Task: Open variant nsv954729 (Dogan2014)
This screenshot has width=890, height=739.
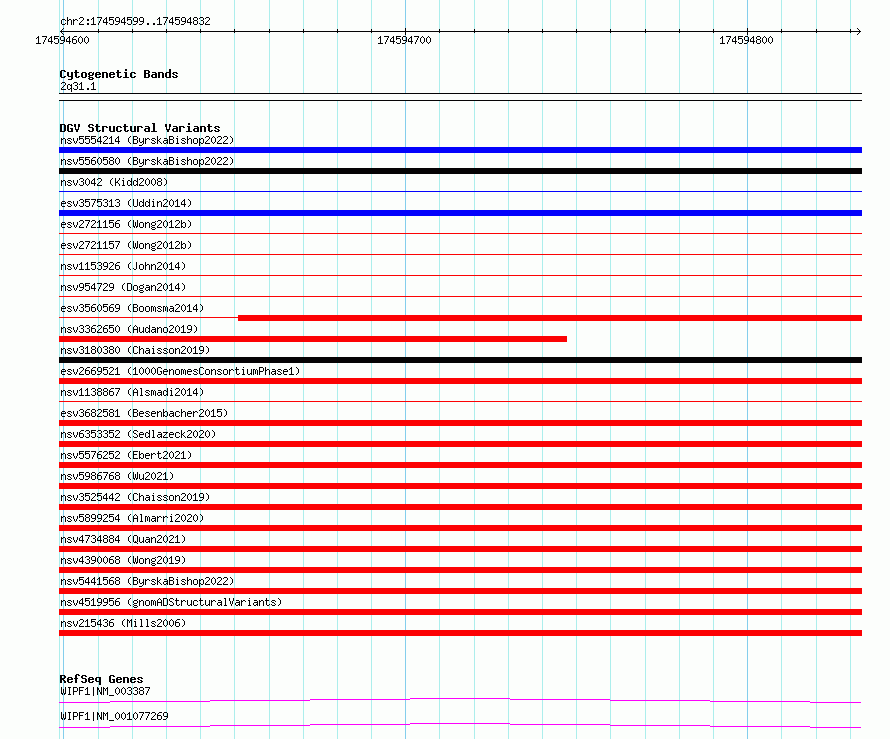Action: coord(123,287)
